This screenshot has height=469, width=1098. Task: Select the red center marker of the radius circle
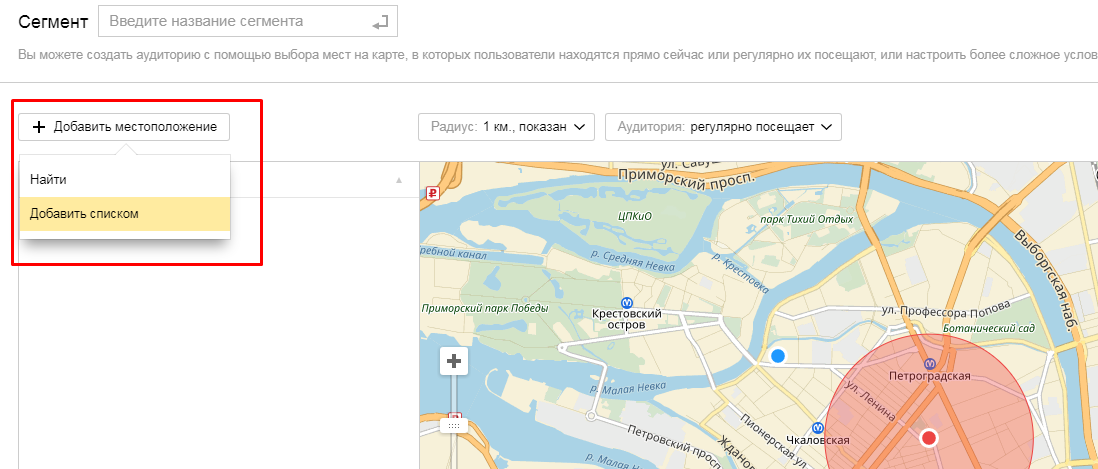[929, 437]
